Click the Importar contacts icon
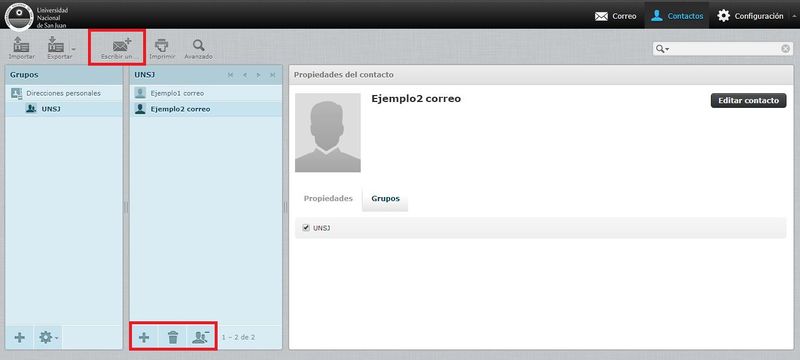The width and height of the screenshot is (800, 360). [21, 48]
